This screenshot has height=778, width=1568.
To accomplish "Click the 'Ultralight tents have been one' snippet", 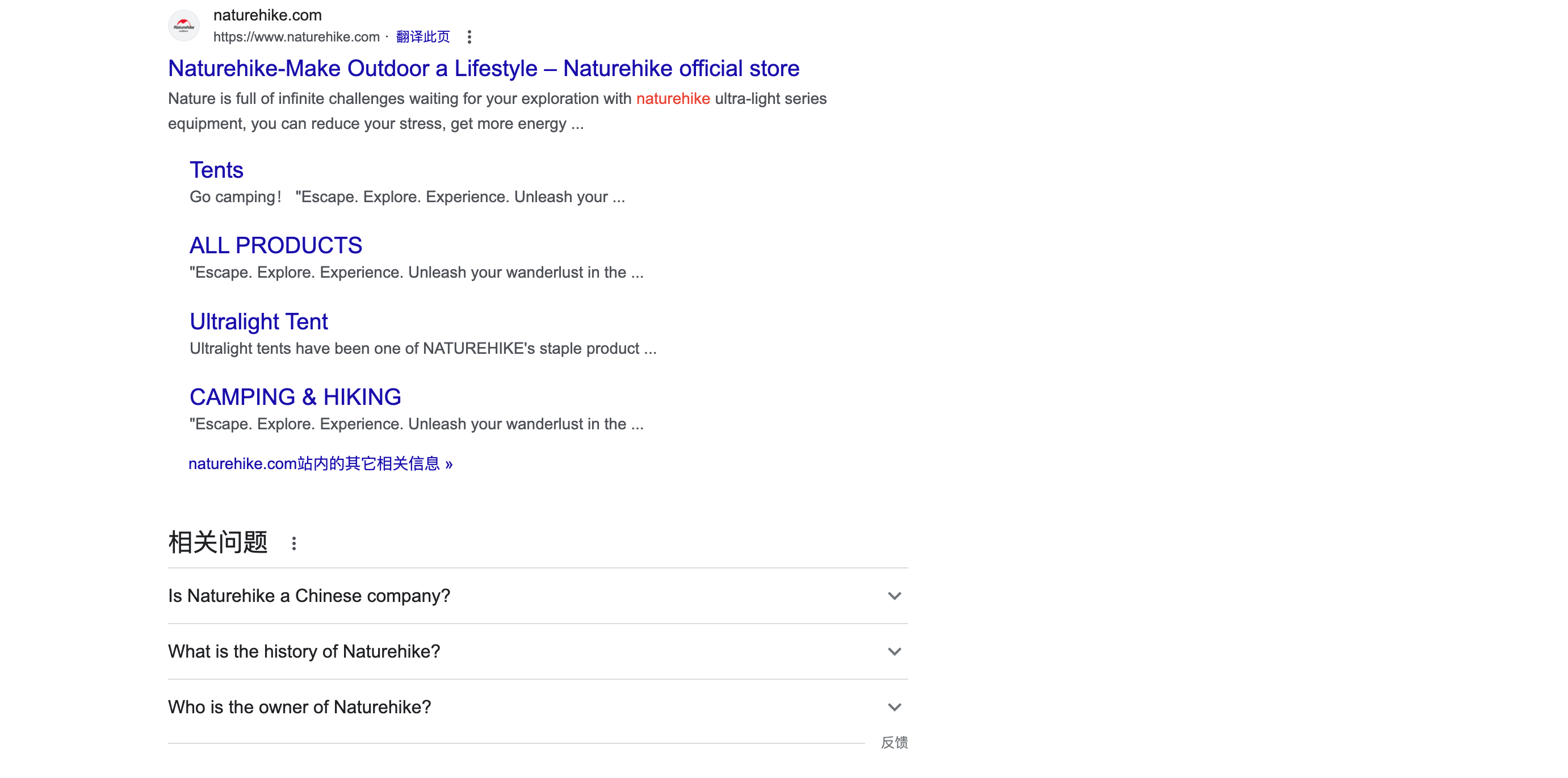I will (x=423, y=349).
